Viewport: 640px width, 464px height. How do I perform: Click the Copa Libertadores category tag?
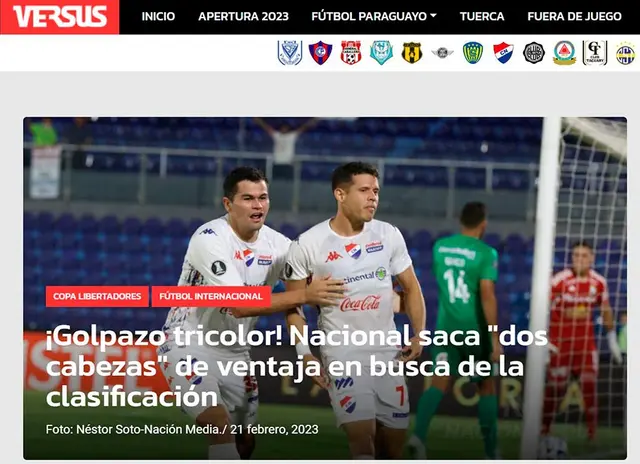pyautogui.click(x=97, y=296)
